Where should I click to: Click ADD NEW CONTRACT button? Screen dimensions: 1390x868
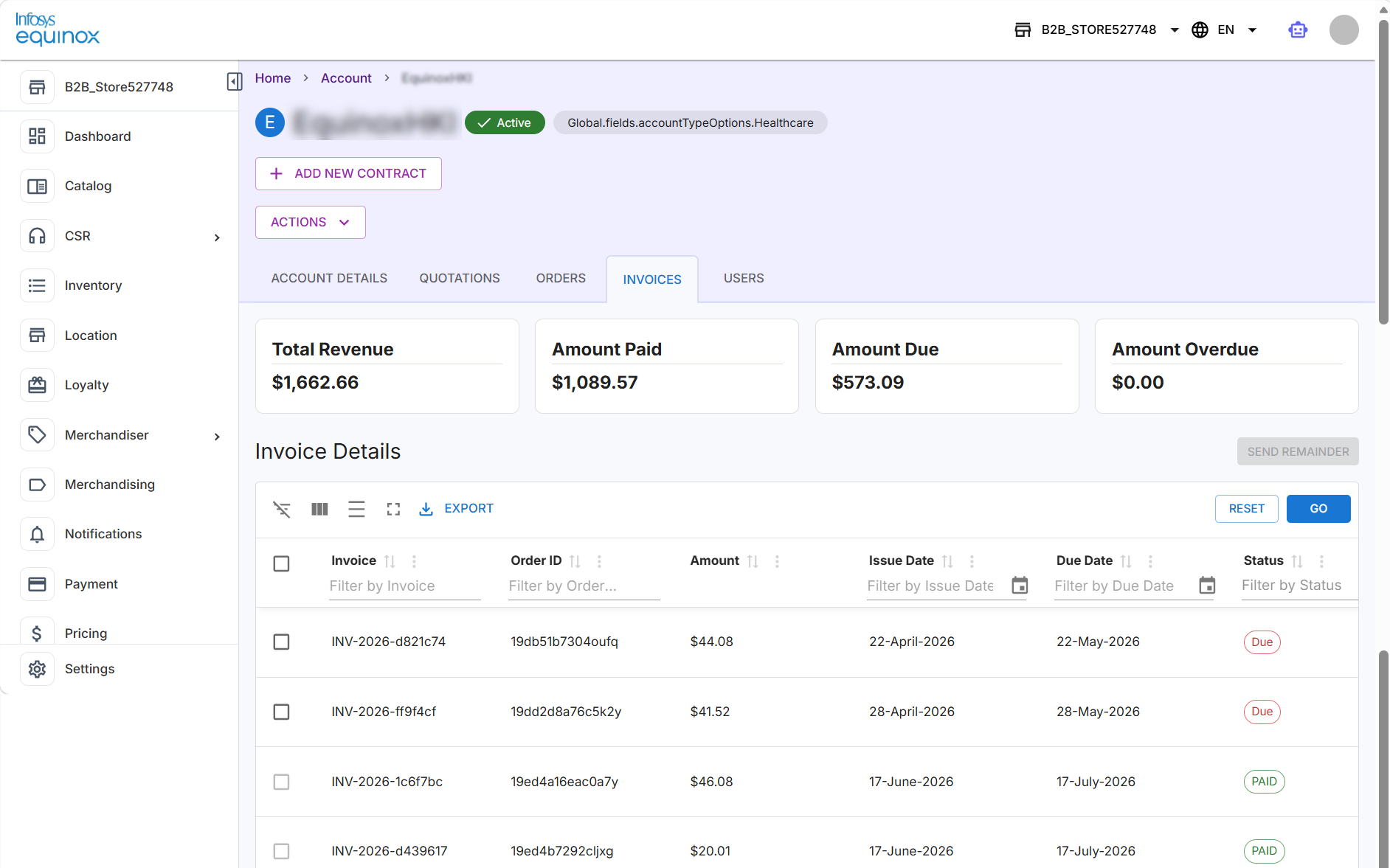[x=348, y=173]
